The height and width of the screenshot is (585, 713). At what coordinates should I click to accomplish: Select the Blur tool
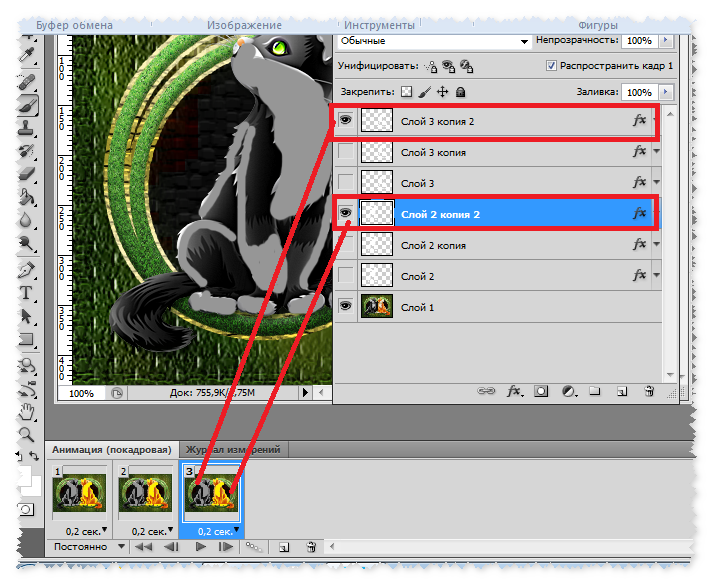pos(26,220)
